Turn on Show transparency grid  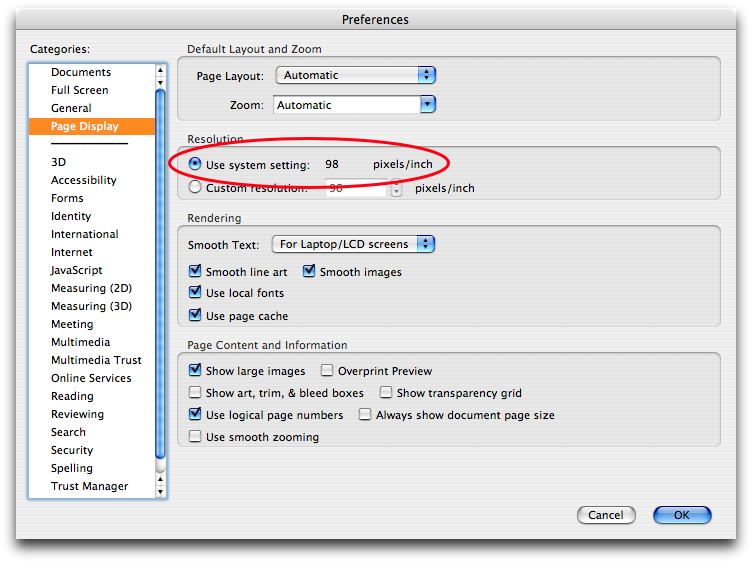(x=386, y=393)
